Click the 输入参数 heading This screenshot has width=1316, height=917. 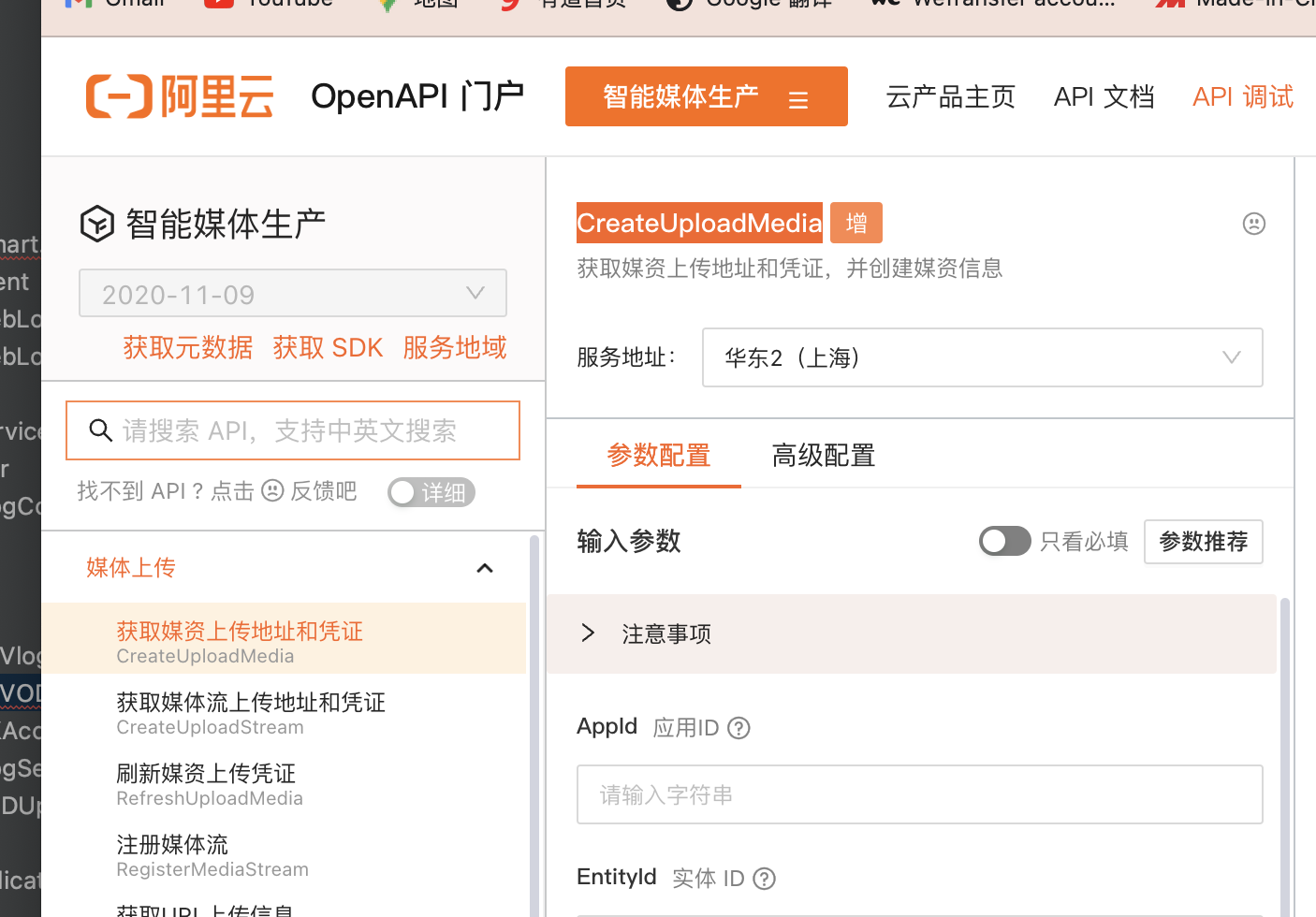[629, 541]
